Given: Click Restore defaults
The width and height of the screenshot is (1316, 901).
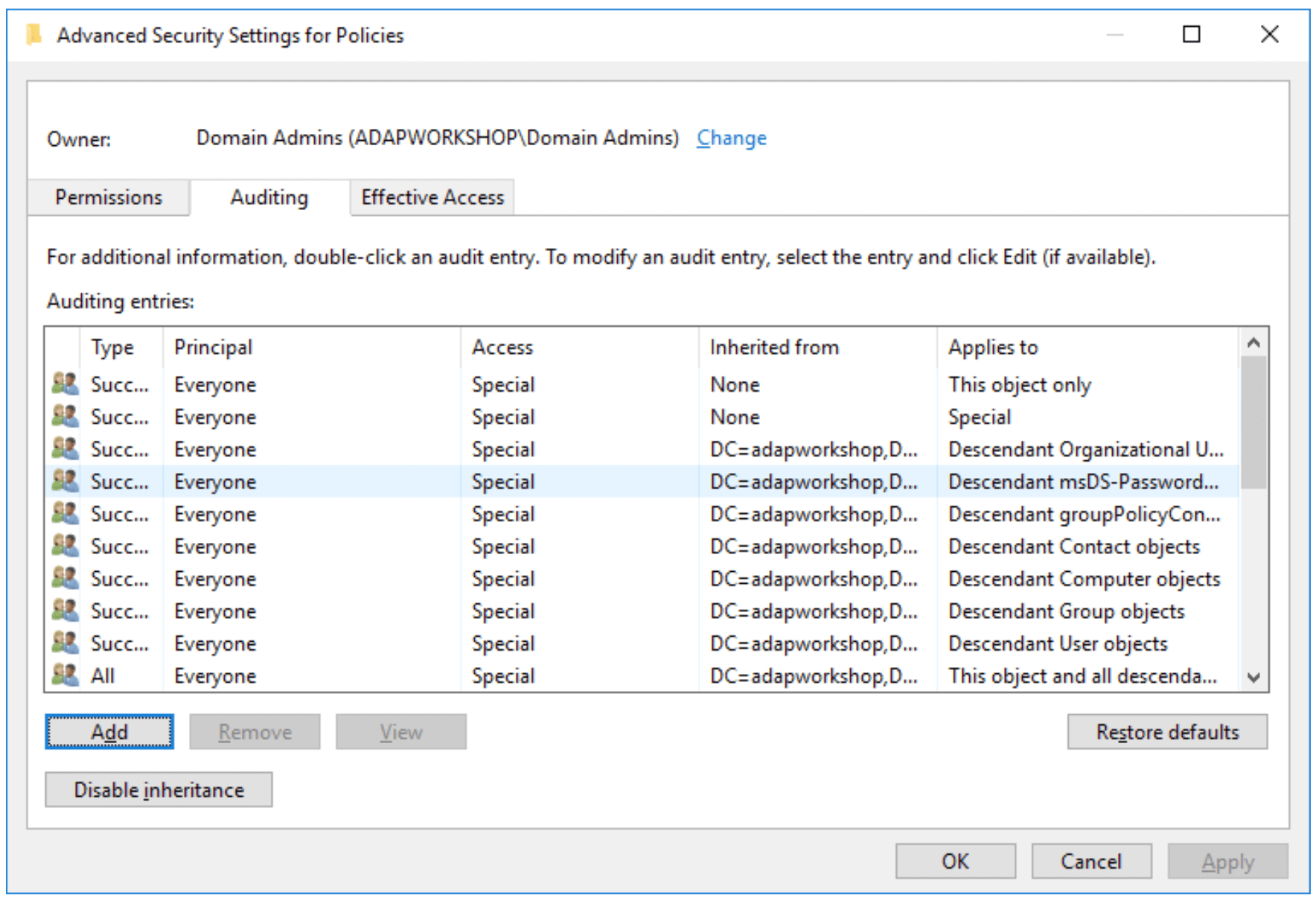Looking at the screenshot, I should [x=1166, y=732].
